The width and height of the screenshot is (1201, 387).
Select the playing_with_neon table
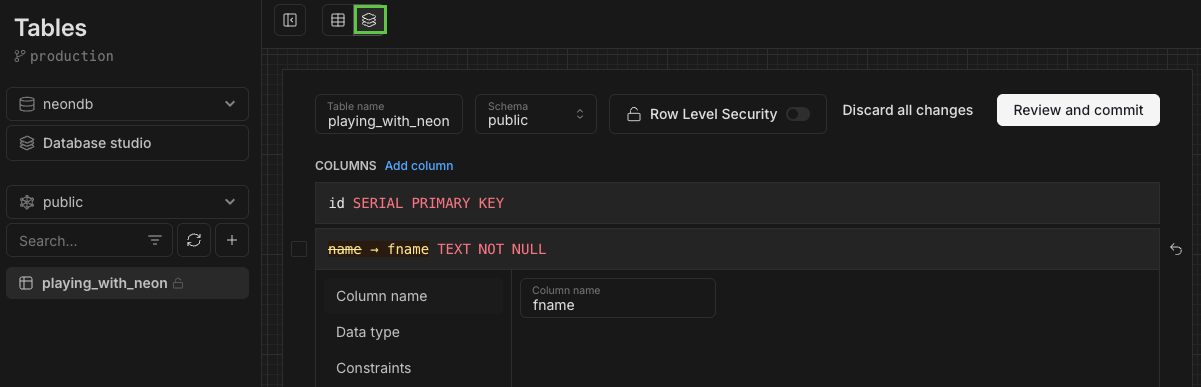128,283
